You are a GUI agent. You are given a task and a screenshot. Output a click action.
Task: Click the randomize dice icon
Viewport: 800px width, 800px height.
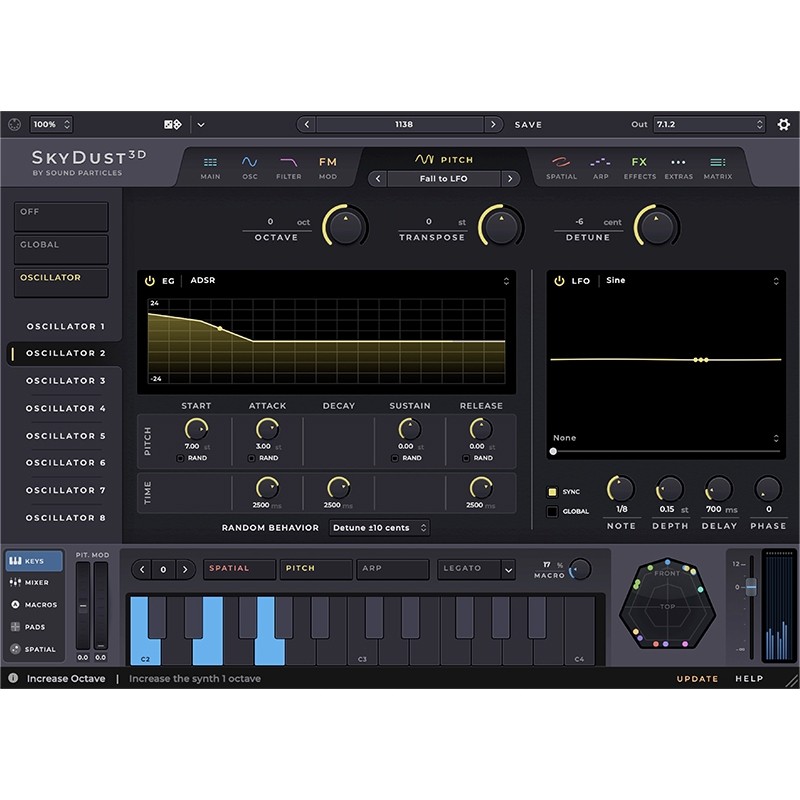(x=172, y=124)
